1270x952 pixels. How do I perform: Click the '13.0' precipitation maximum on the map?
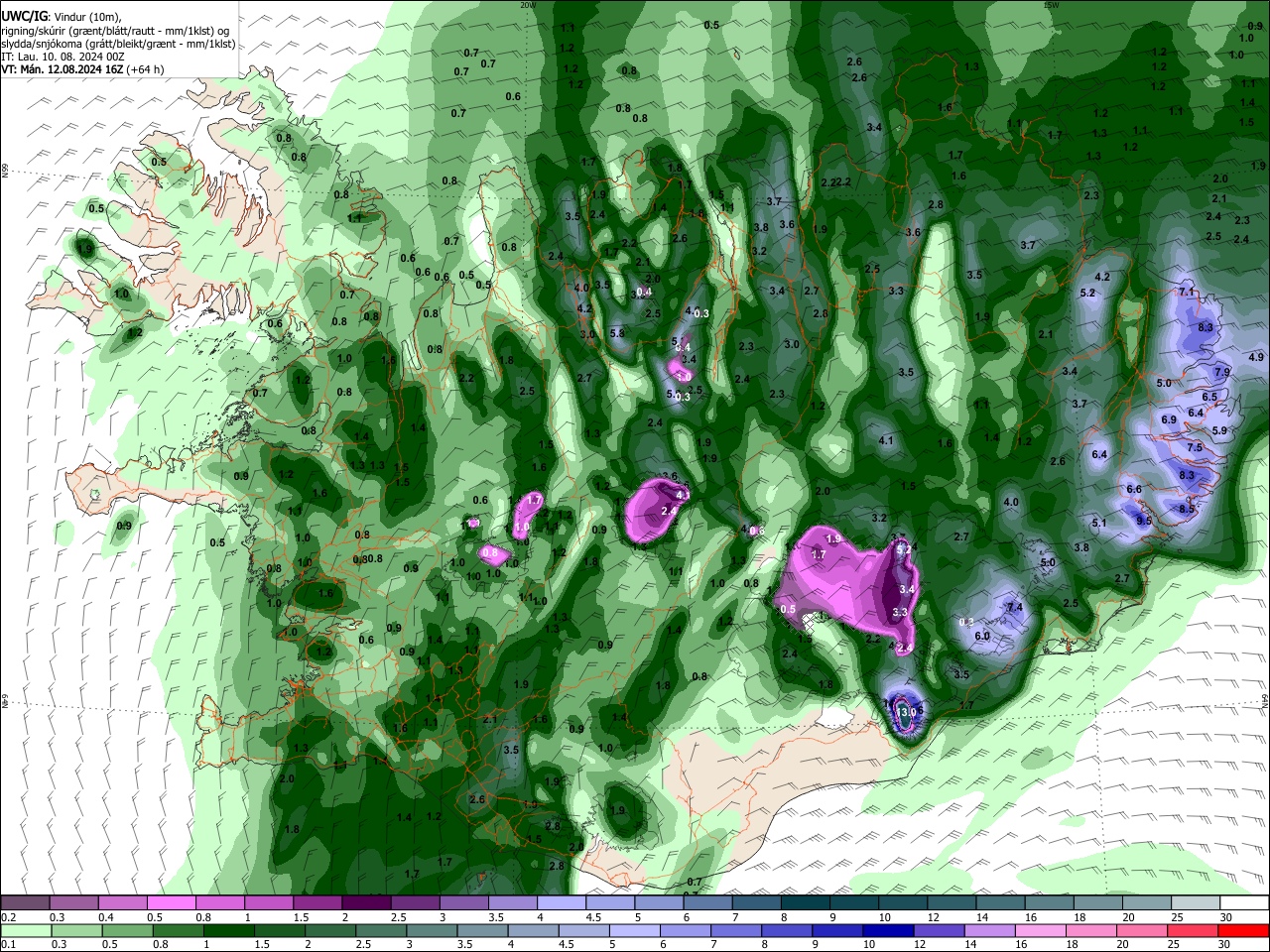point(906,712)
